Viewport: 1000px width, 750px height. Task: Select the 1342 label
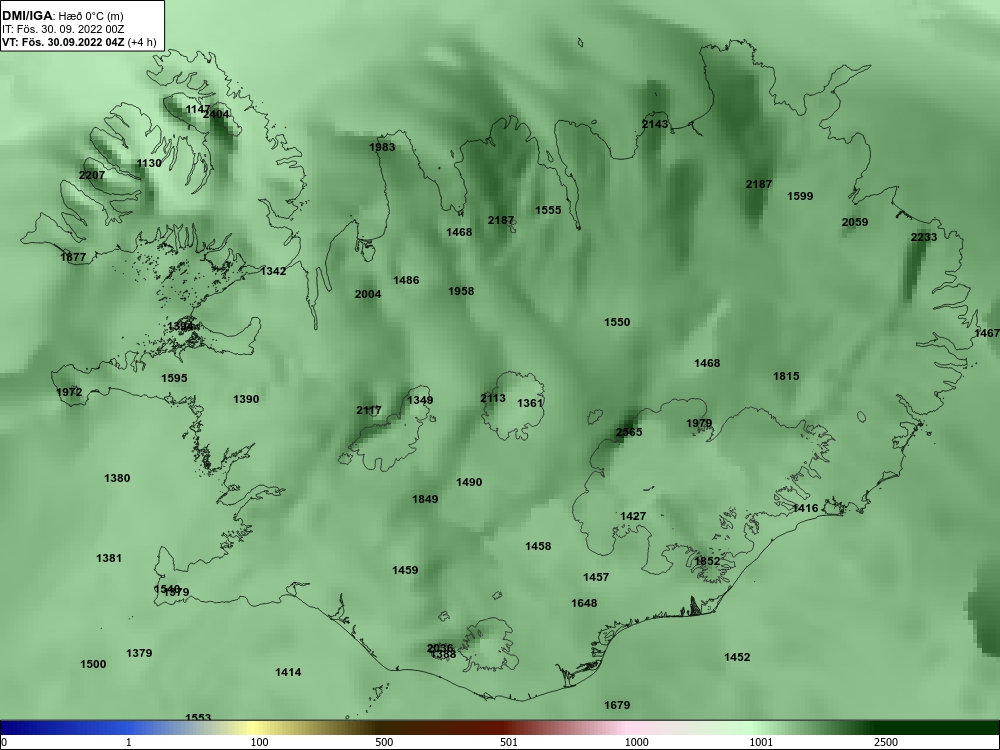click(x=274, y=272)
